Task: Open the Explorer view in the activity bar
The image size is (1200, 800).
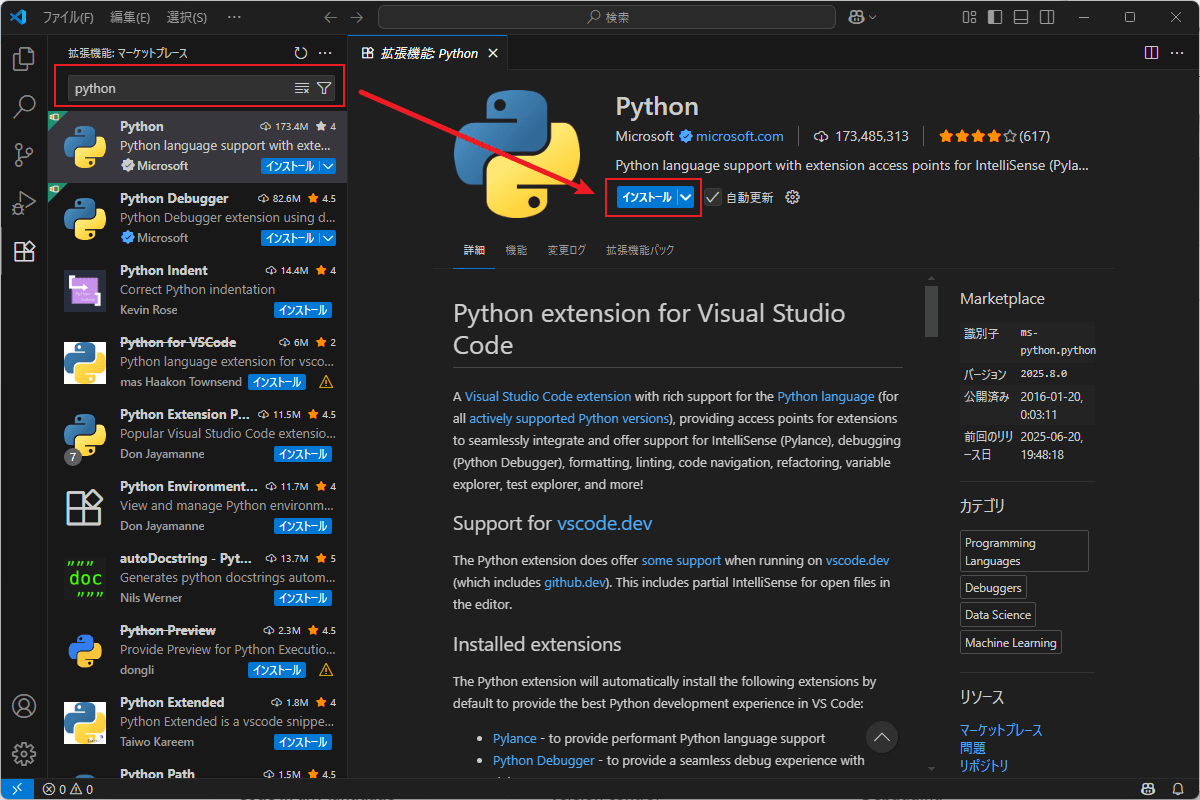Action: pyautogui.click(x=23, y=60)
